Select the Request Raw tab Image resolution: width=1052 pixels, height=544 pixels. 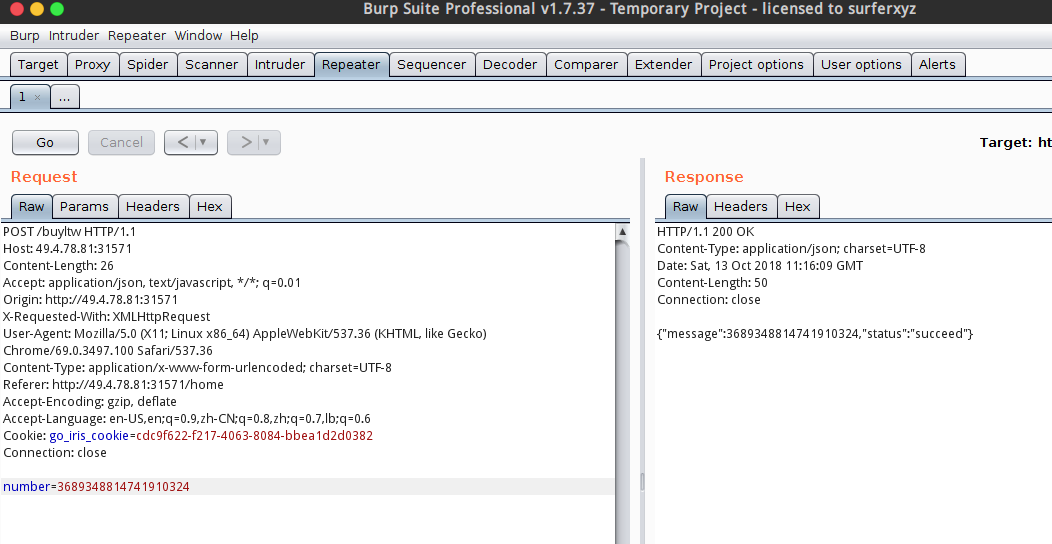(32, 207)
